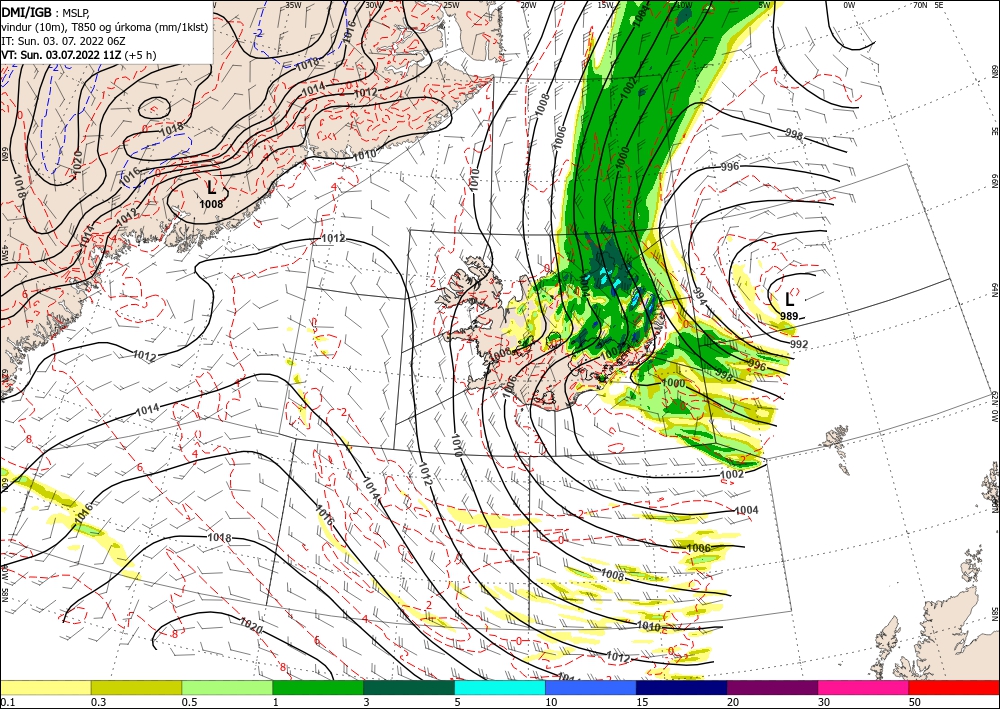Click the legend value 50
Viewport: 1000px width, 709px height.
pyautogui.click(x=915, y=702)
